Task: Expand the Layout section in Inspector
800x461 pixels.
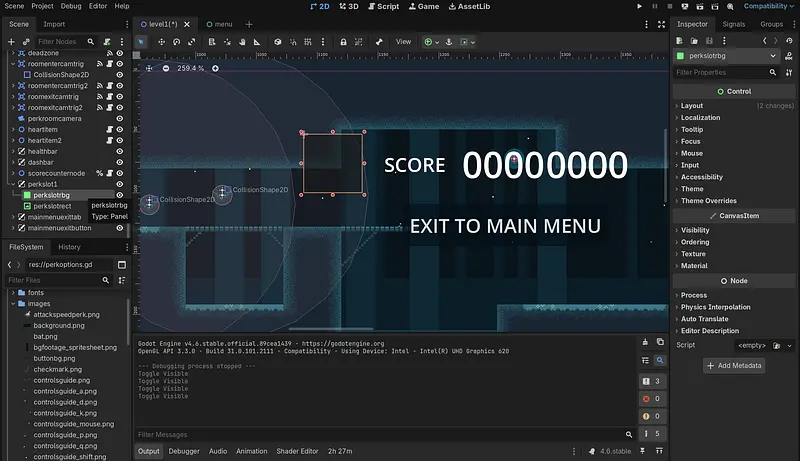Action: 692,105
